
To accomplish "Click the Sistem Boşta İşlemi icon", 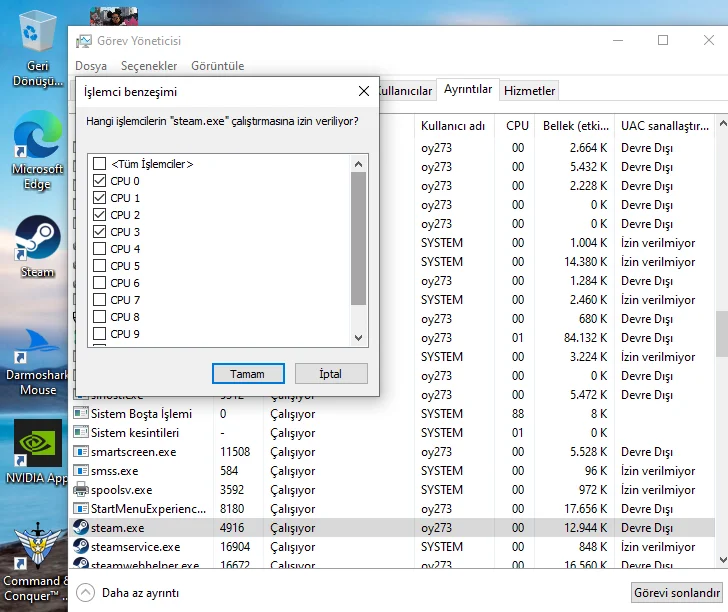I will click(81, 413).
